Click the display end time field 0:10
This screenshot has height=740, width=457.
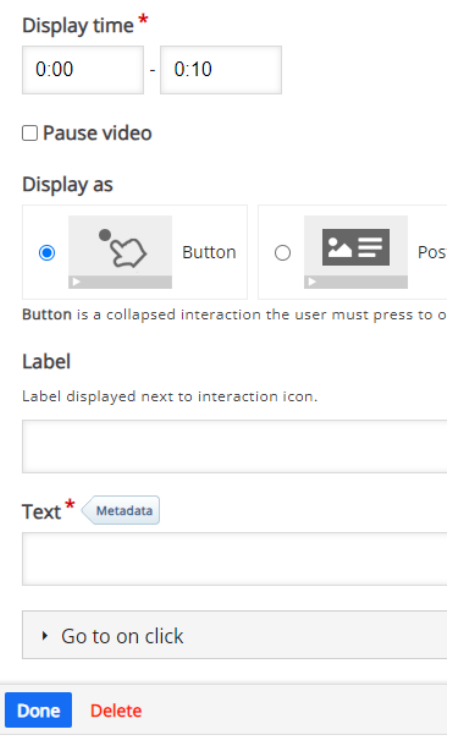point(221,70)
